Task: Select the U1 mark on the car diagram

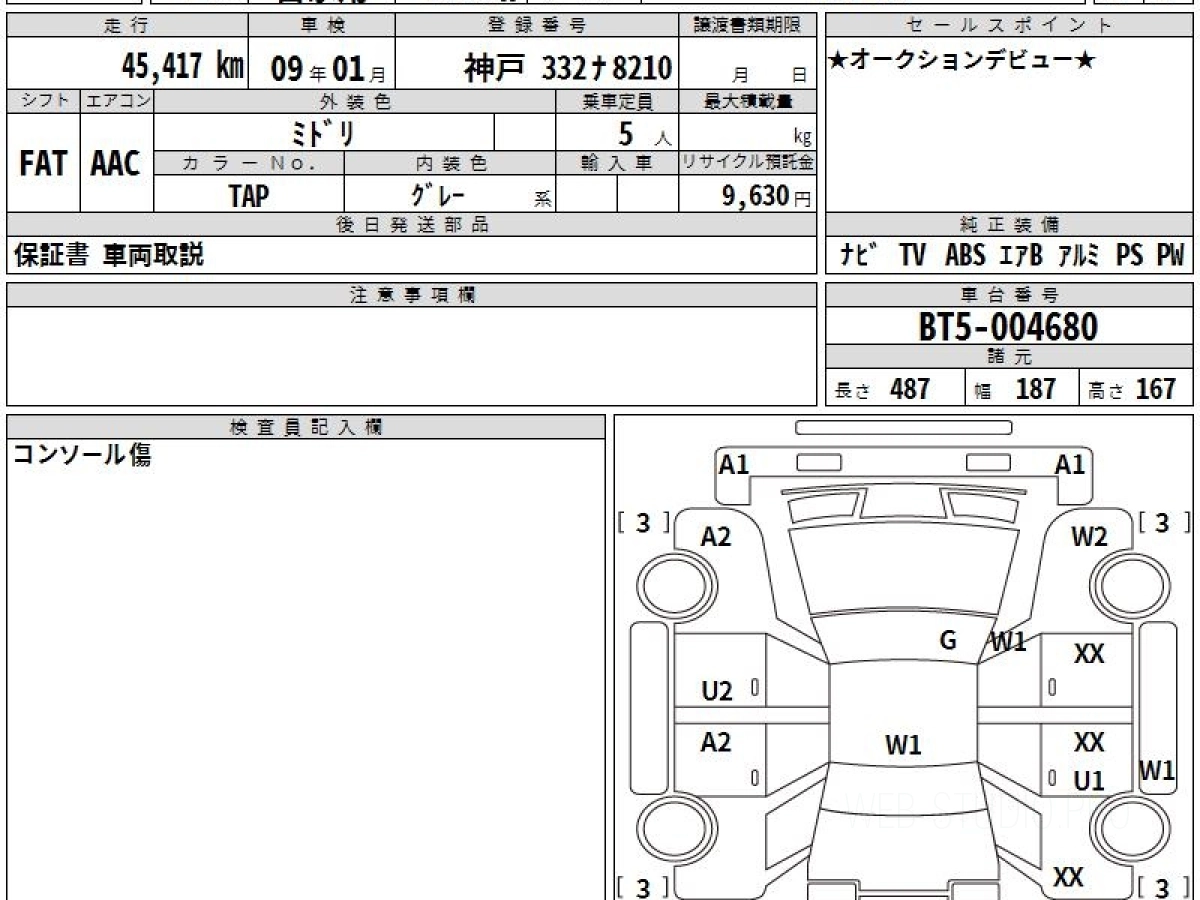Action: [1089, 781]
